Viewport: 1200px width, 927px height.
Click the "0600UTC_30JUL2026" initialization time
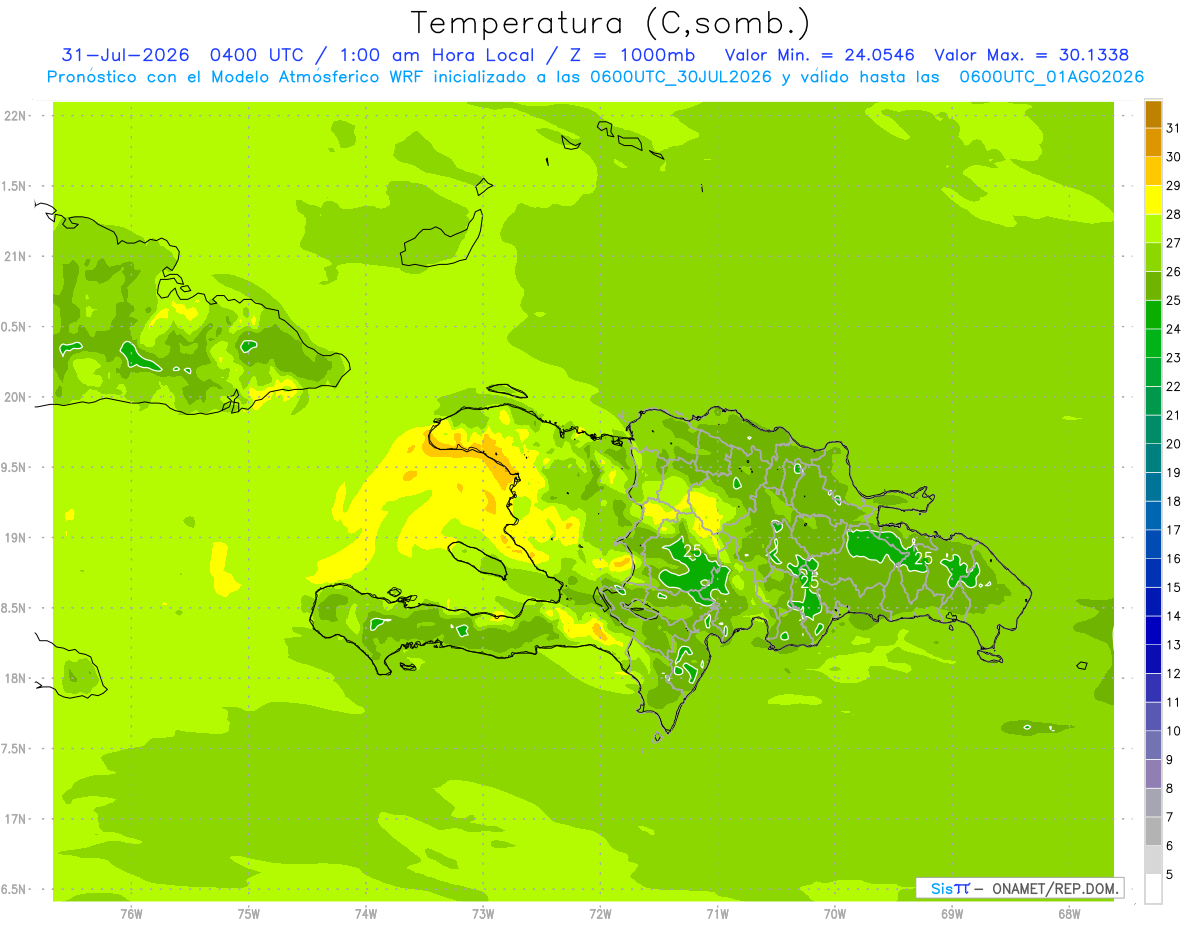click(681, 77)
